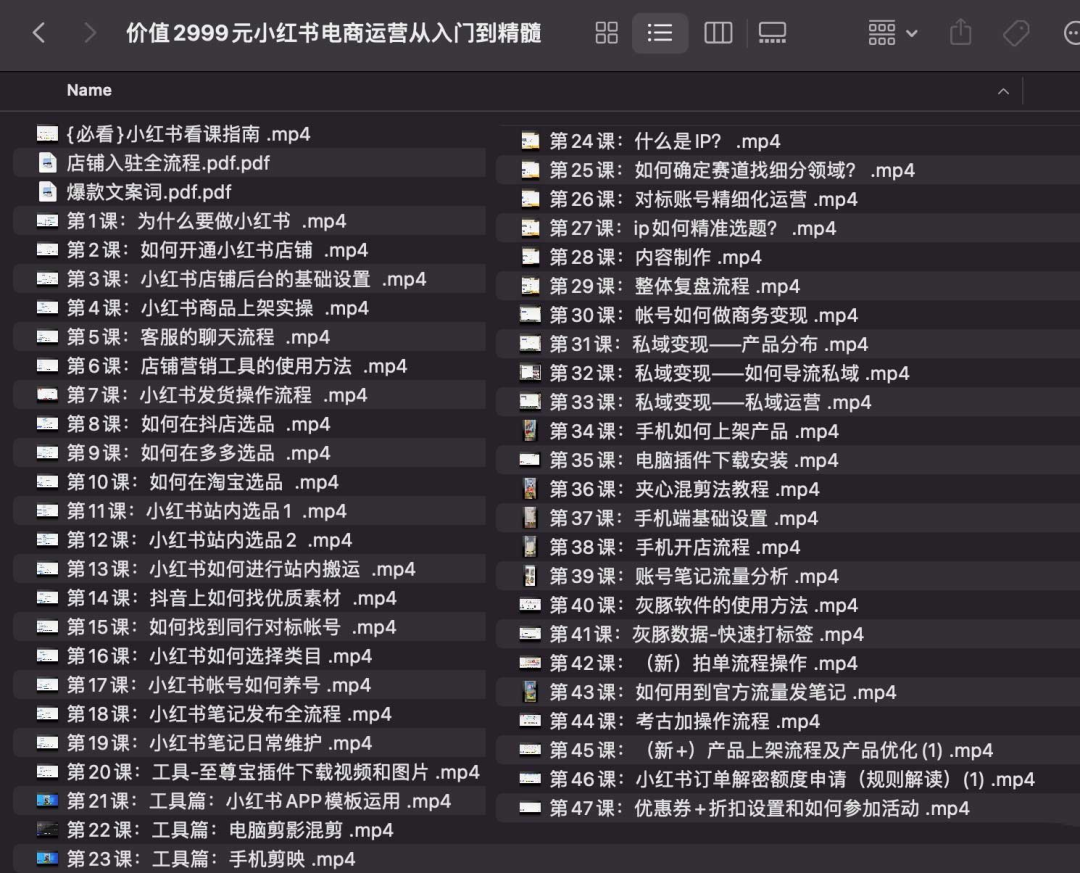Click thumbnail of 第32课：如何导流私域

530,373
